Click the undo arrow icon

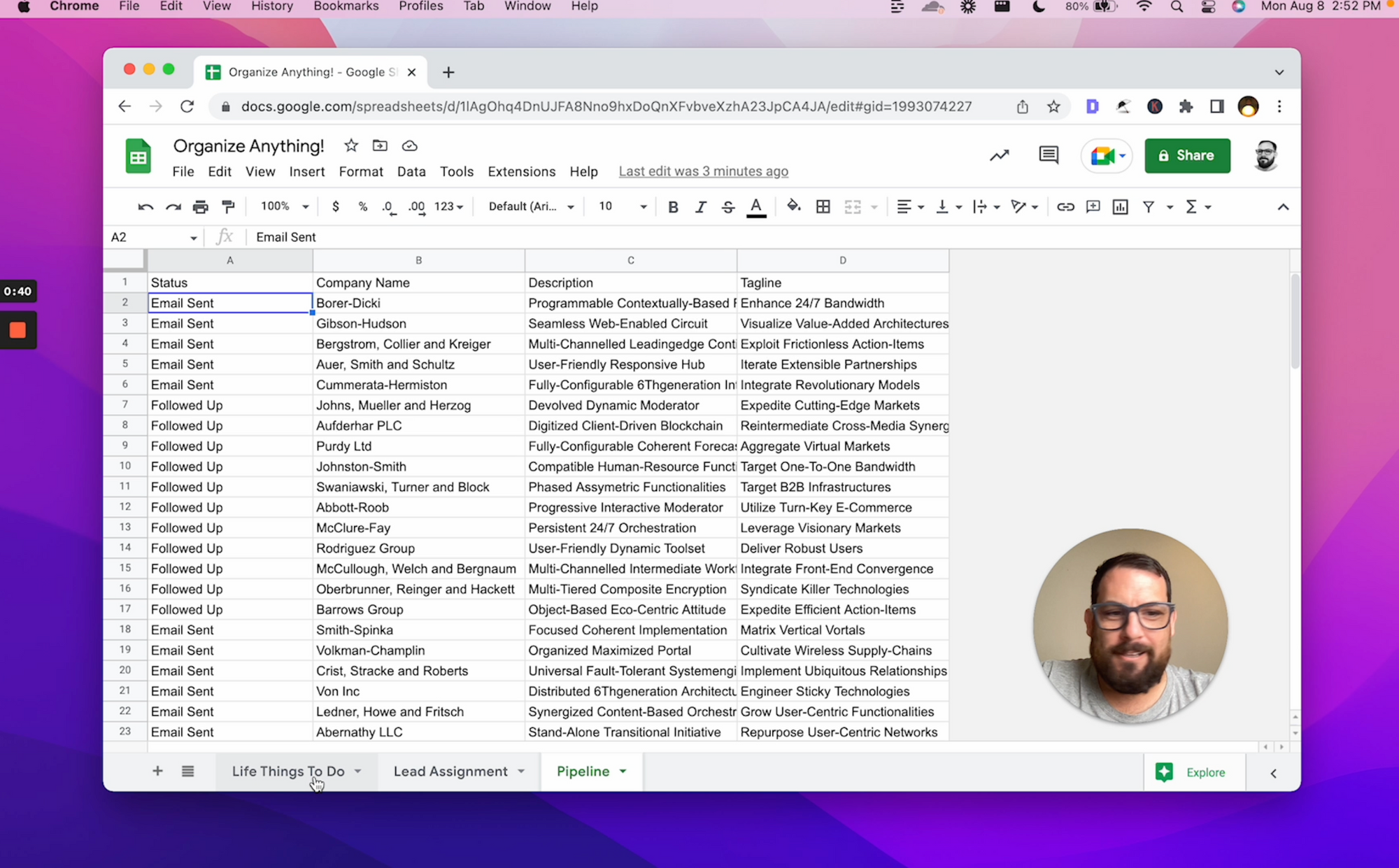145,206
